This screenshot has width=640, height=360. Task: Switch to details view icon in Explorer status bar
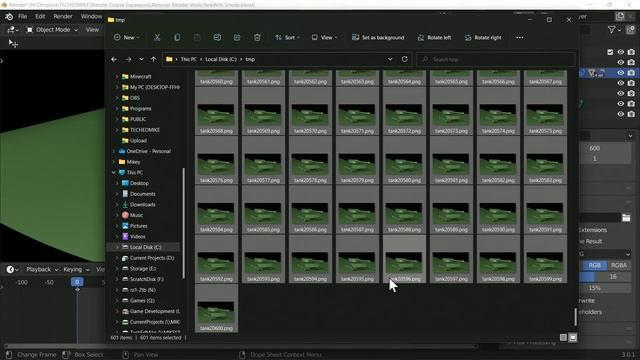563,338
